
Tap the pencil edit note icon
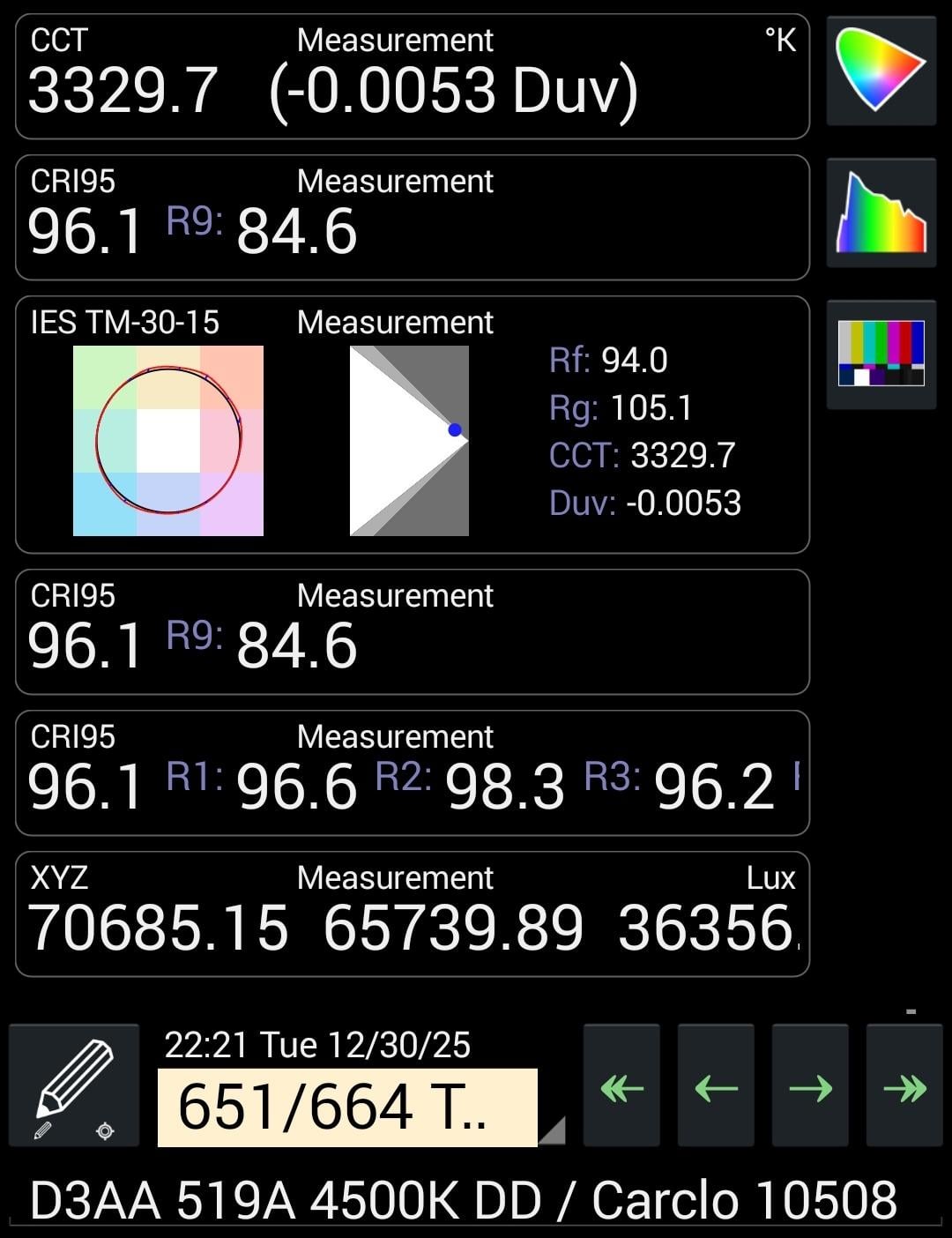pos(74,1086)
